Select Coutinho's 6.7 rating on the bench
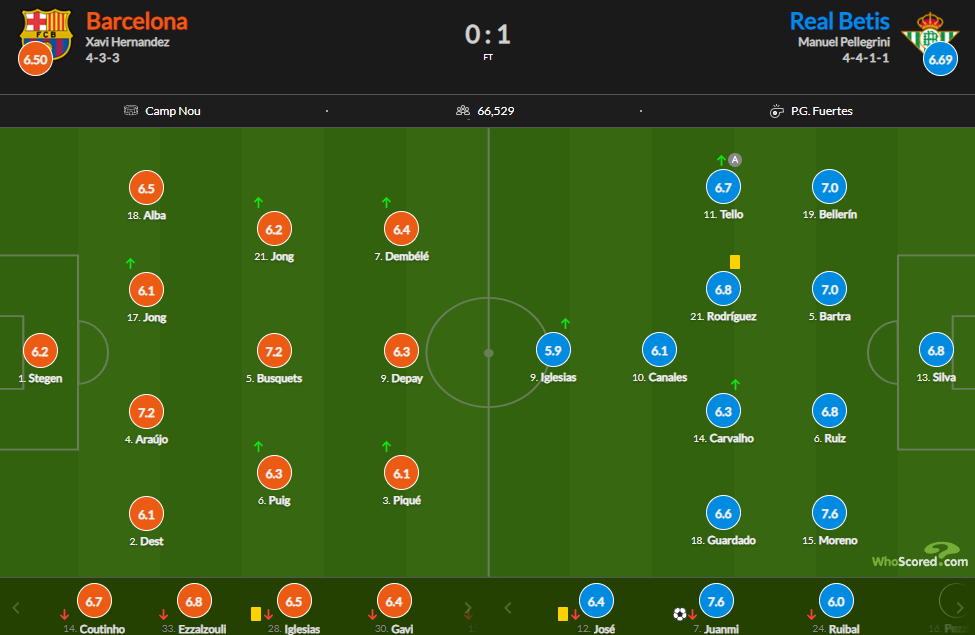This screenshot has width=975, height=635. click(94, 601)
